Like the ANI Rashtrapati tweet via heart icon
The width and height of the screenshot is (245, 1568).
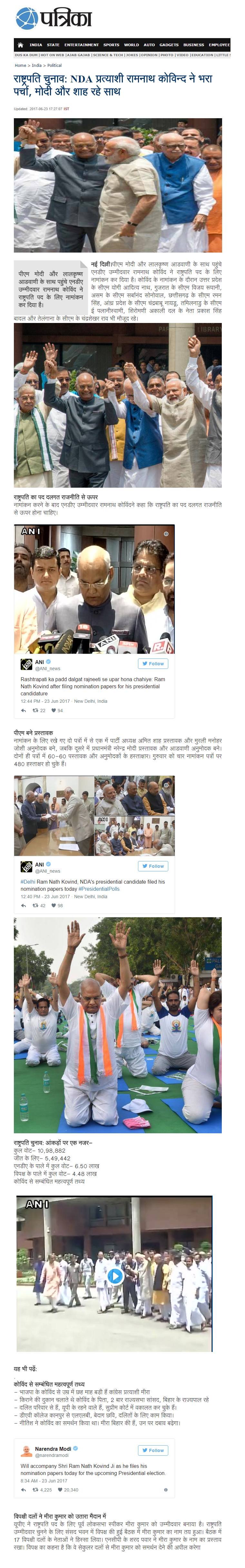point(54,710)
